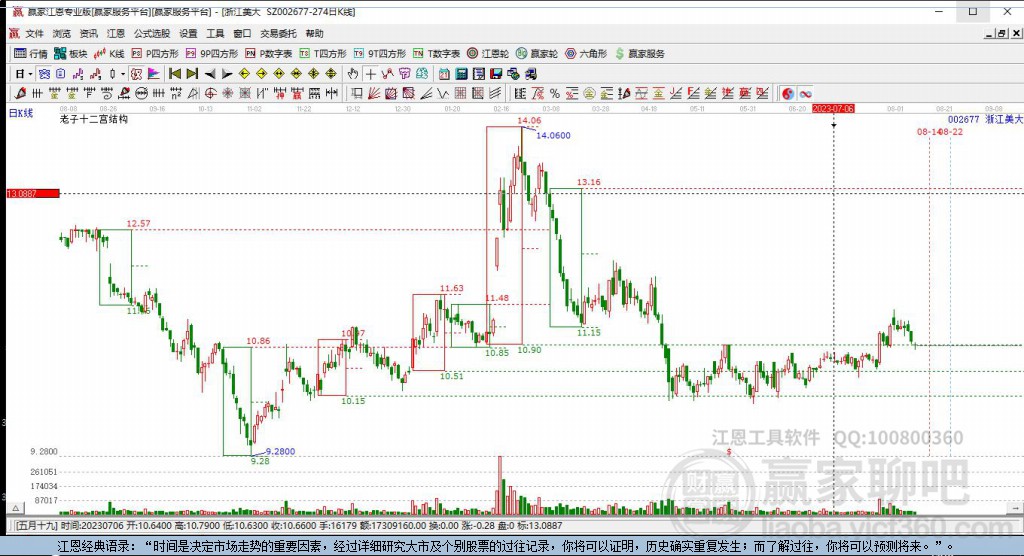This screenshot has width=1024, height=556.
Task: Select the hand pan tool
Action: click(x=353, y=74)
